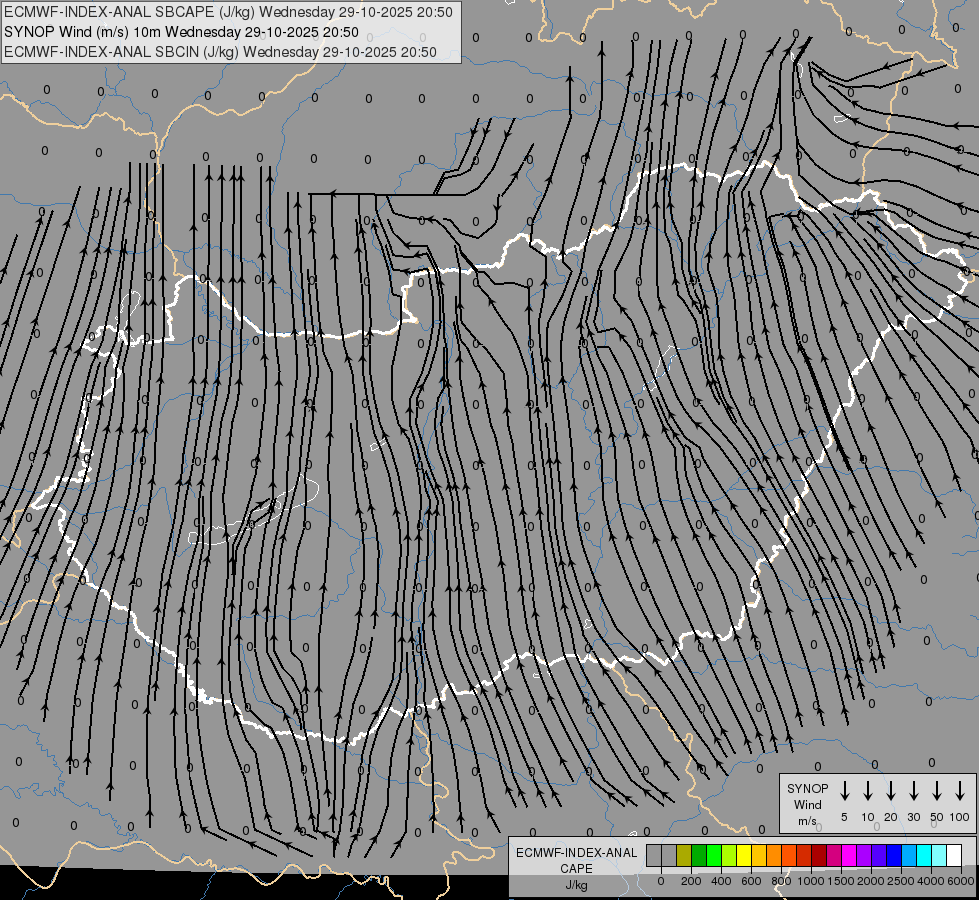Choose the sky blue swatch right of 2500
Image resolution: width=979 pixels, height=900 pixels.
(908, 855)
